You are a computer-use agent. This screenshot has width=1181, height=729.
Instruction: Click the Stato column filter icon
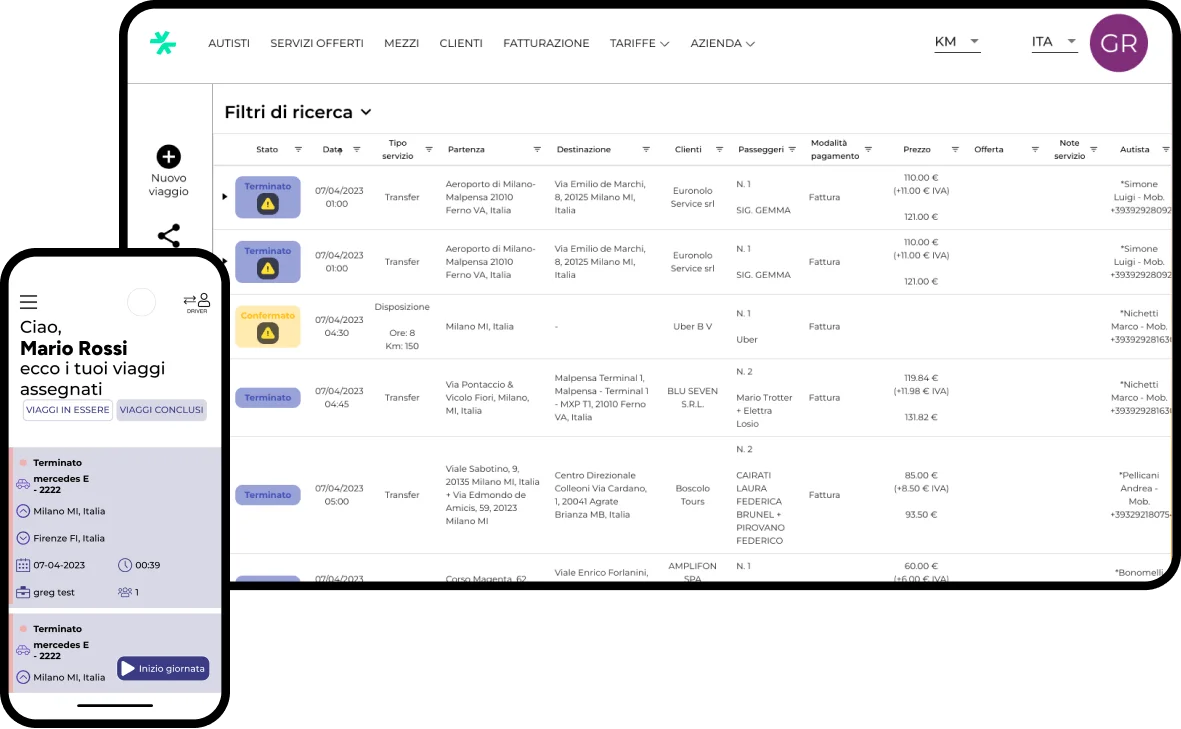click(x=298, y=149)
